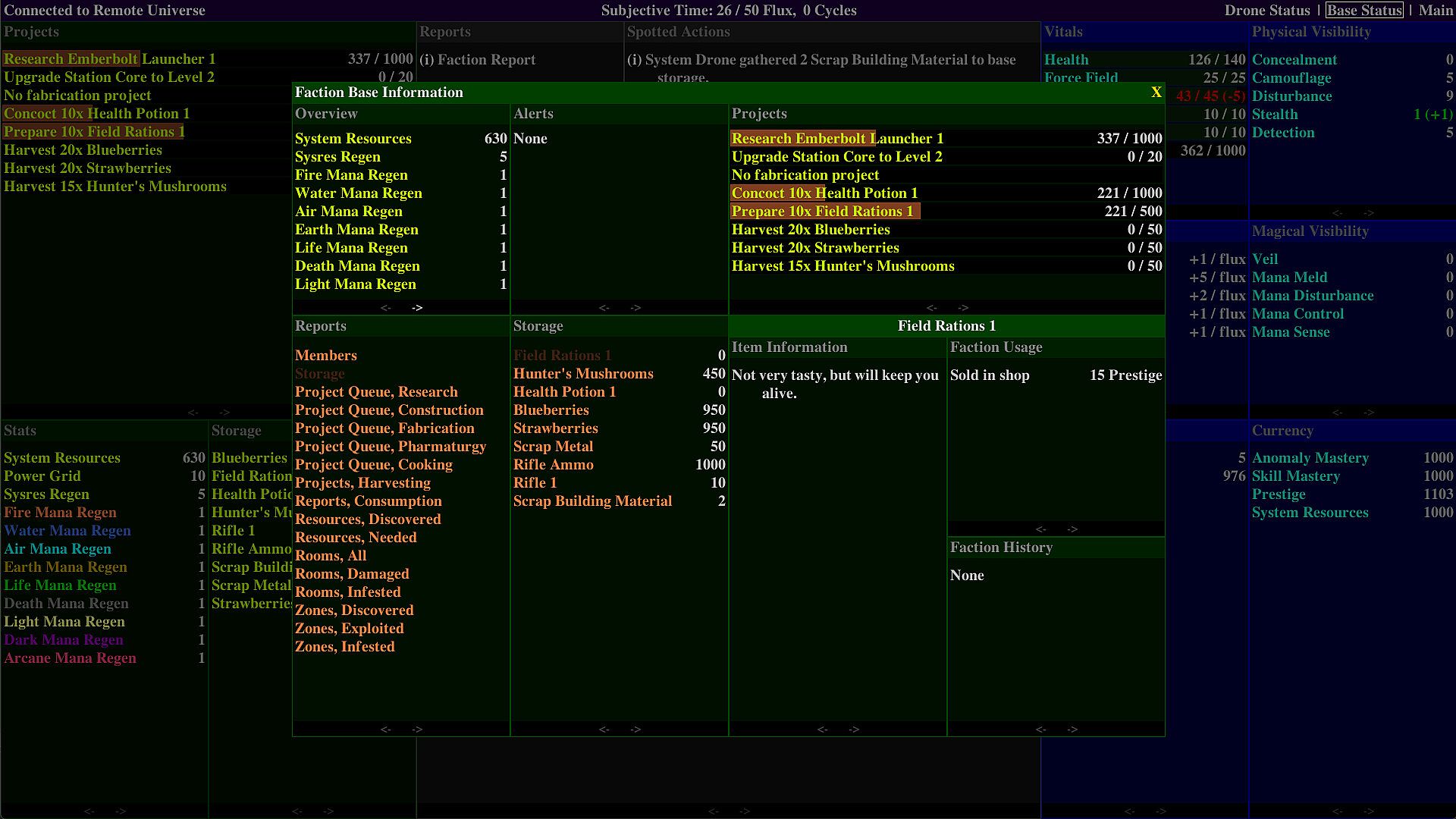
Task: Select Rifle Ammo in dialog storage
Action: click(x=554, y=465)
